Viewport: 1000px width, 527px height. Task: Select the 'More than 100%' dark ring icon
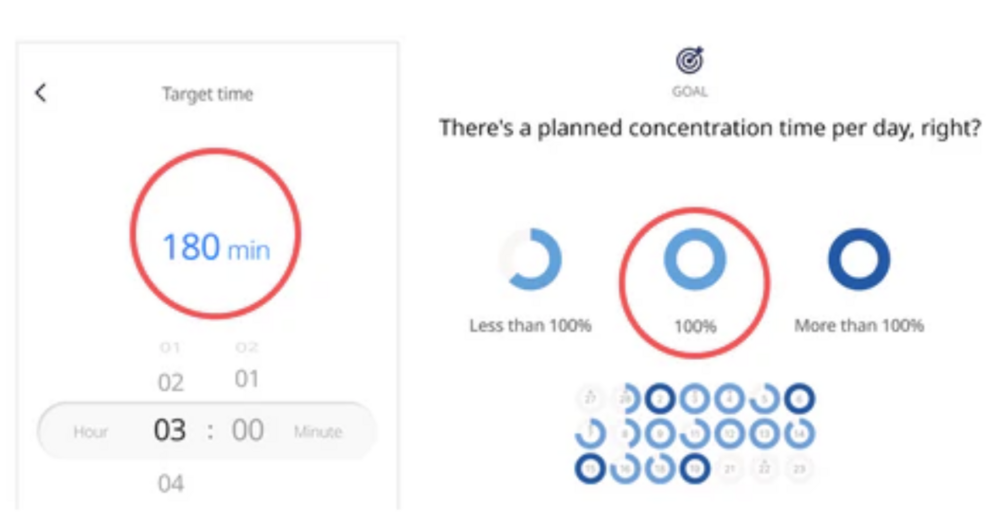[859, 259]
